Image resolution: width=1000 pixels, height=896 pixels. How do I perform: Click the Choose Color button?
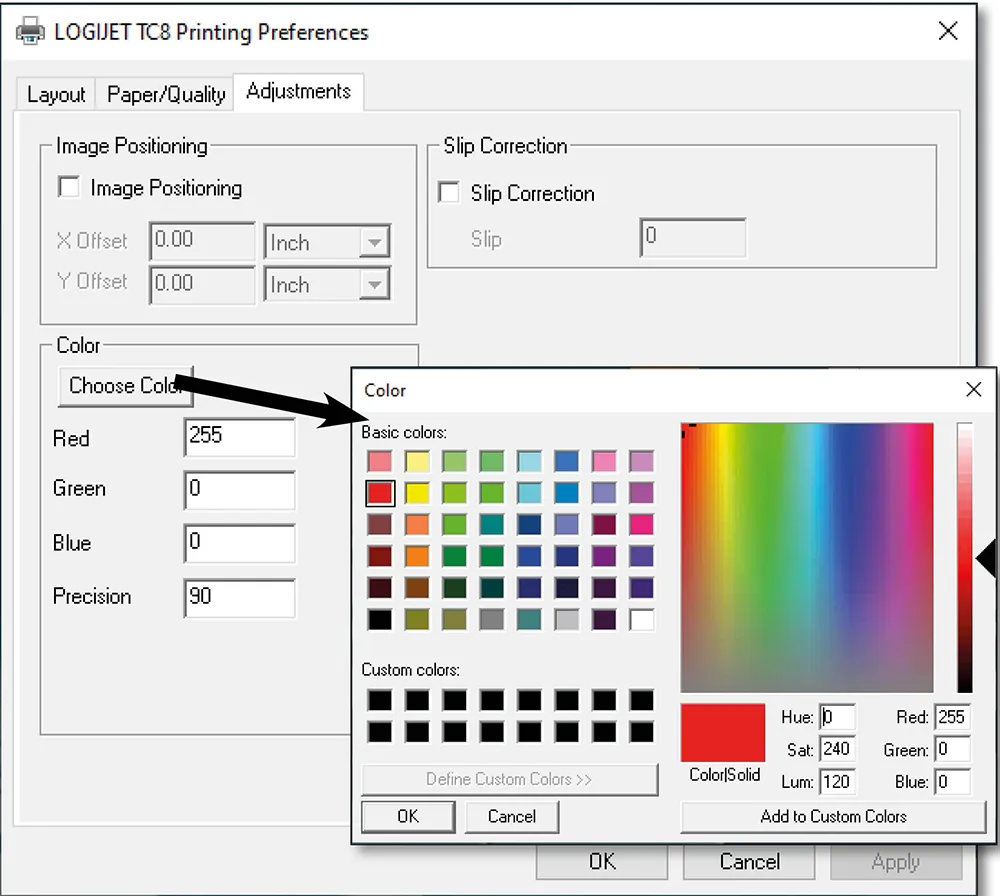tap(126, 386)
